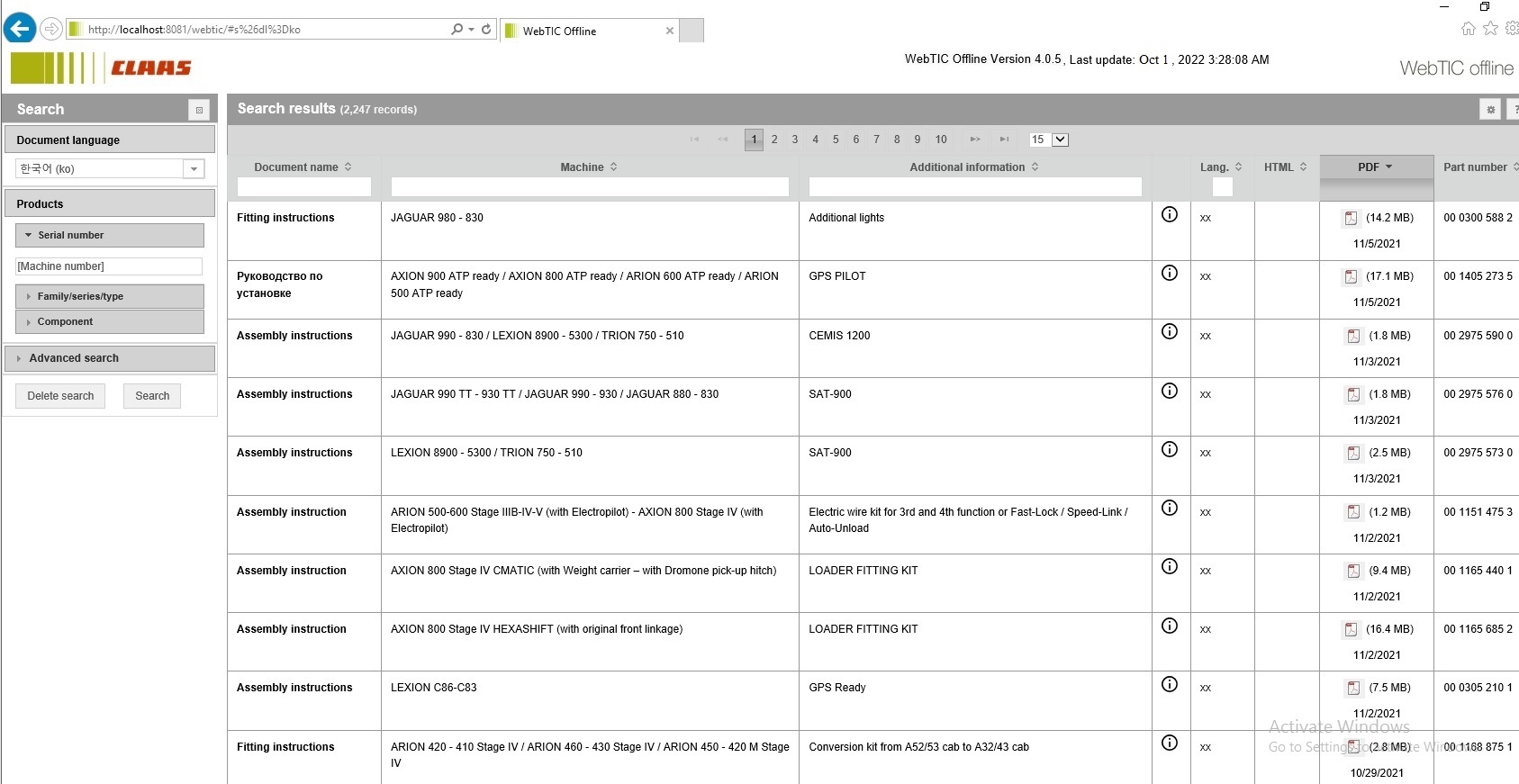Open records-per-page dropdown showing 15
Viewport: 1519px width, 784px height.
pyautogui.click(x=1049, y=140)
